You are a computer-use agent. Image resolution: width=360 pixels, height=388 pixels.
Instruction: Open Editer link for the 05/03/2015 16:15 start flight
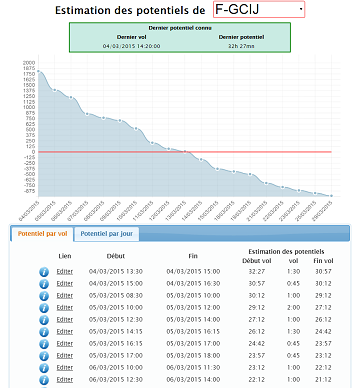click(x=65, y=344)
